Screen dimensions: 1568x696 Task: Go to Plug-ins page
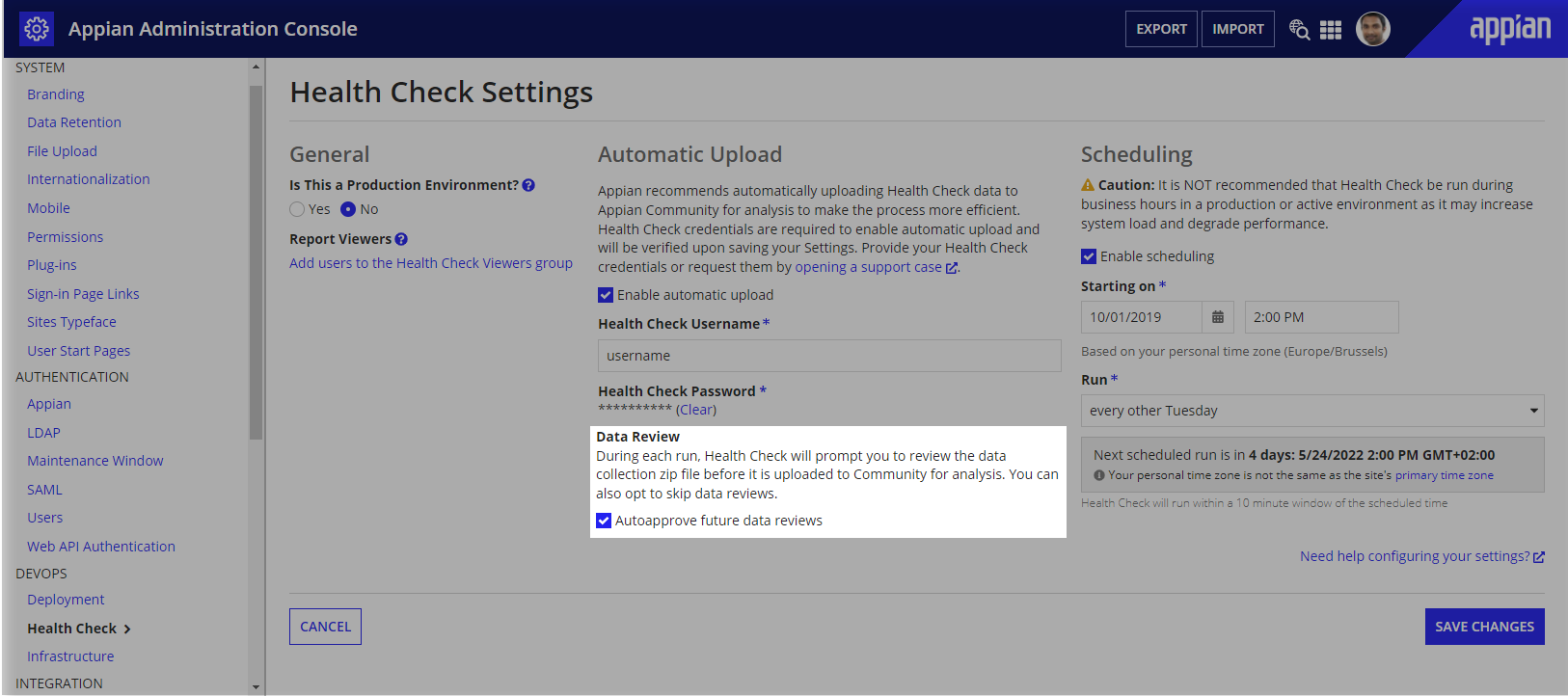pyautogui.click(x=52, y=265)
